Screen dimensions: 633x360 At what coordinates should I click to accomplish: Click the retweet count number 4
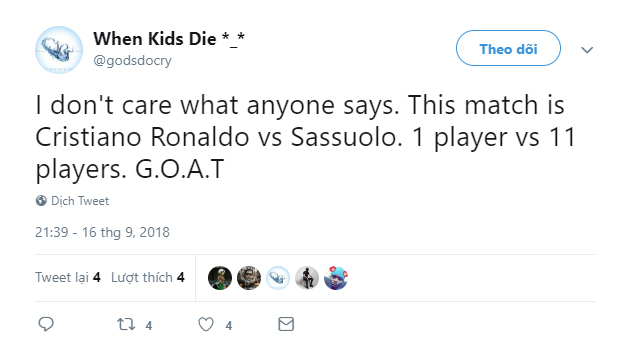click(x=149, y=325)
